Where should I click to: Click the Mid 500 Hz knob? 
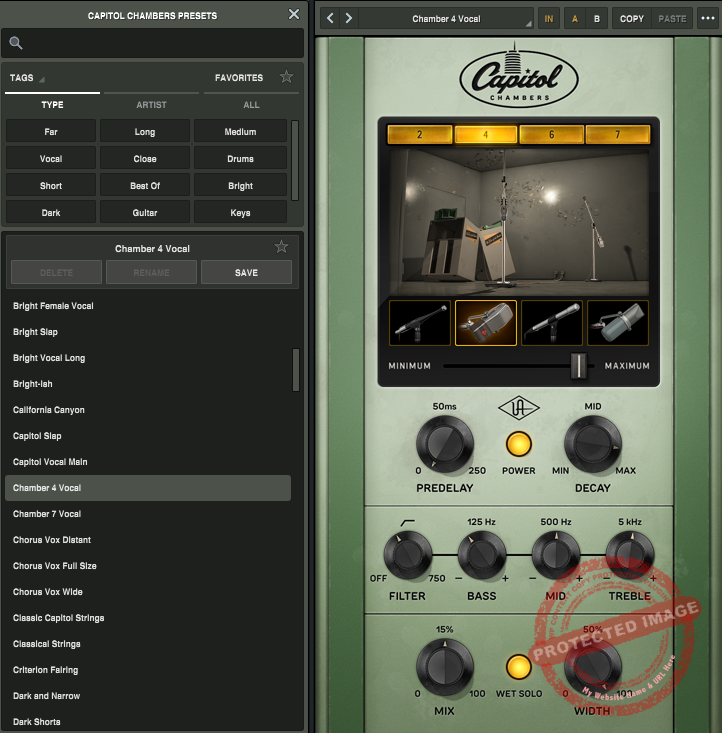[556, 555]
